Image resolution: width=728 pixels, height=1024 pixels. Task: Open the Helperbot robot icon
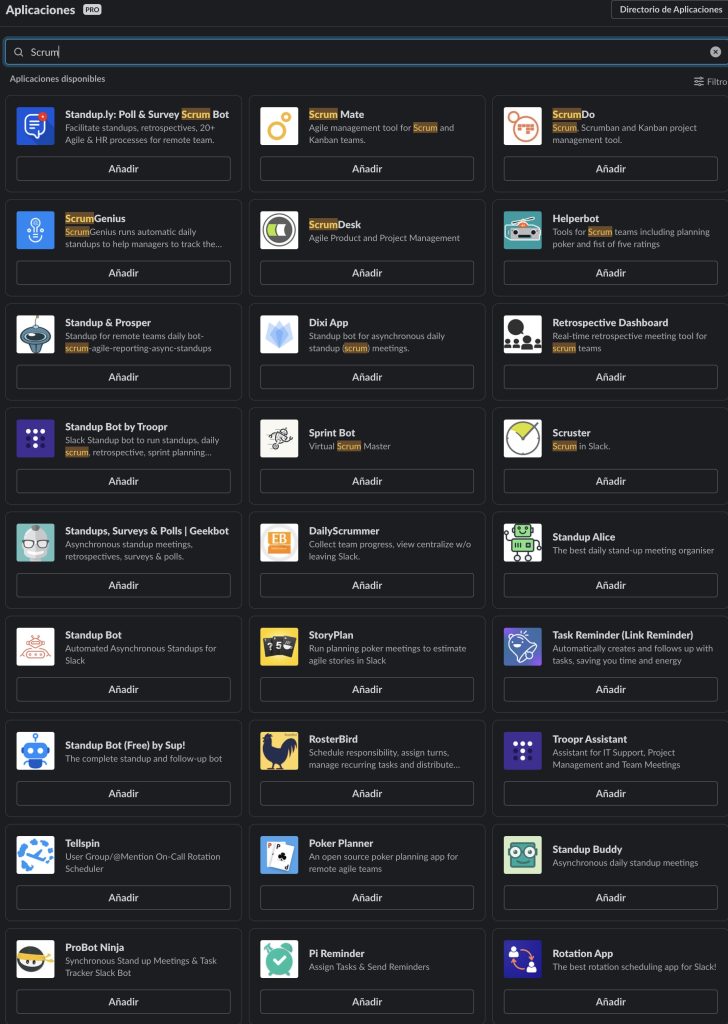click(x=522, y=230)
